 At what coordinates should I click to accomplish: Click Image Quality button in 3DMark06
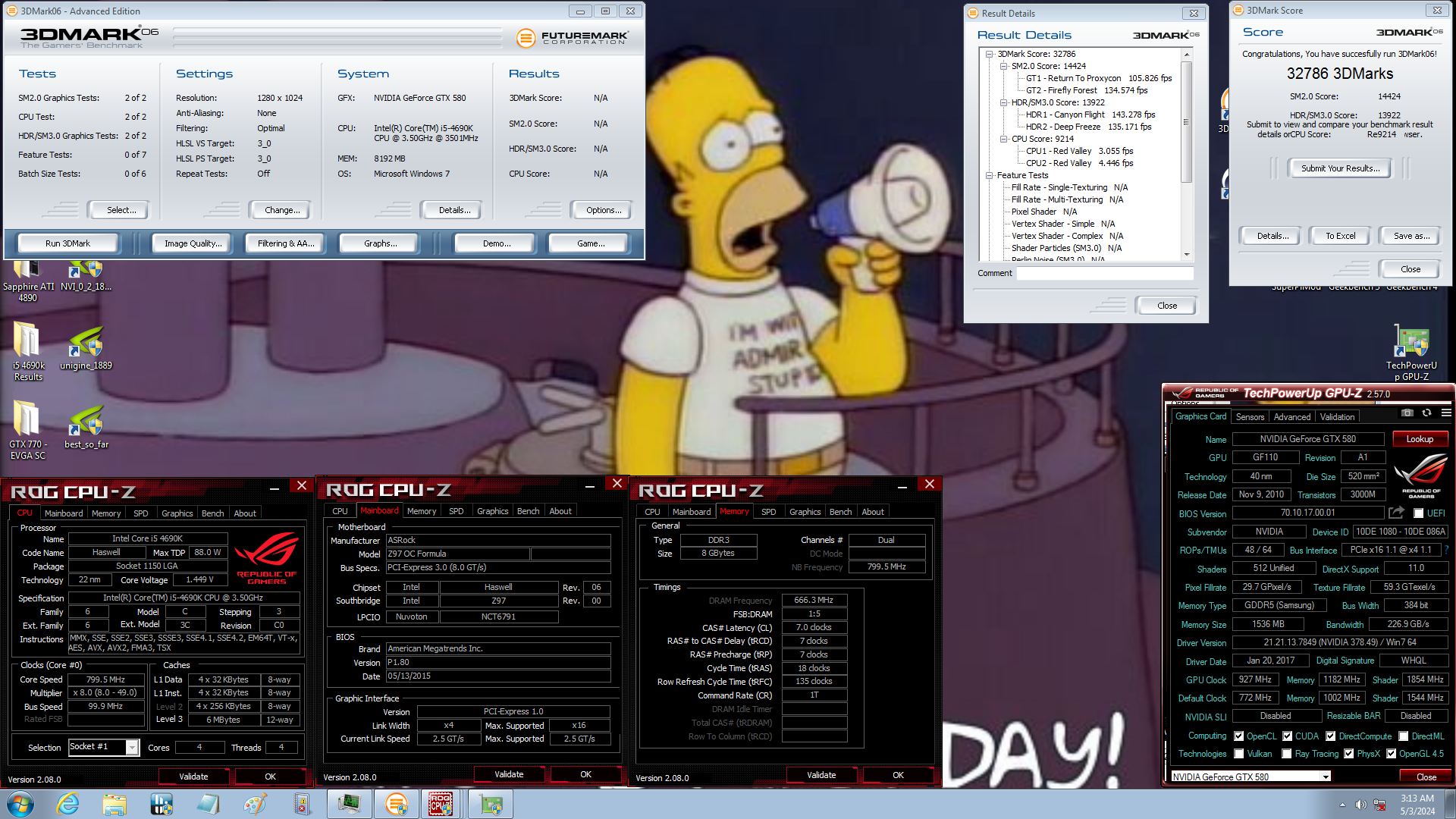click(193, 243)
